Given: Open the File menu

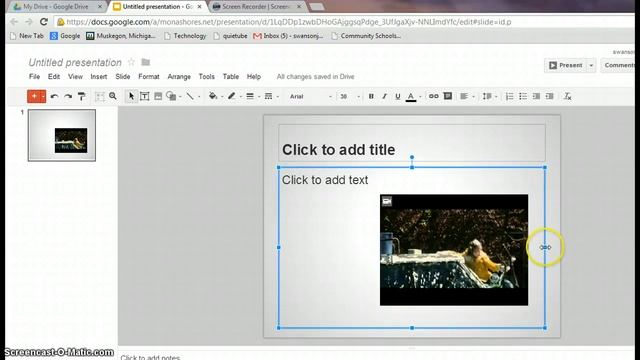Looking at the screenshot, I should (34, 76).
